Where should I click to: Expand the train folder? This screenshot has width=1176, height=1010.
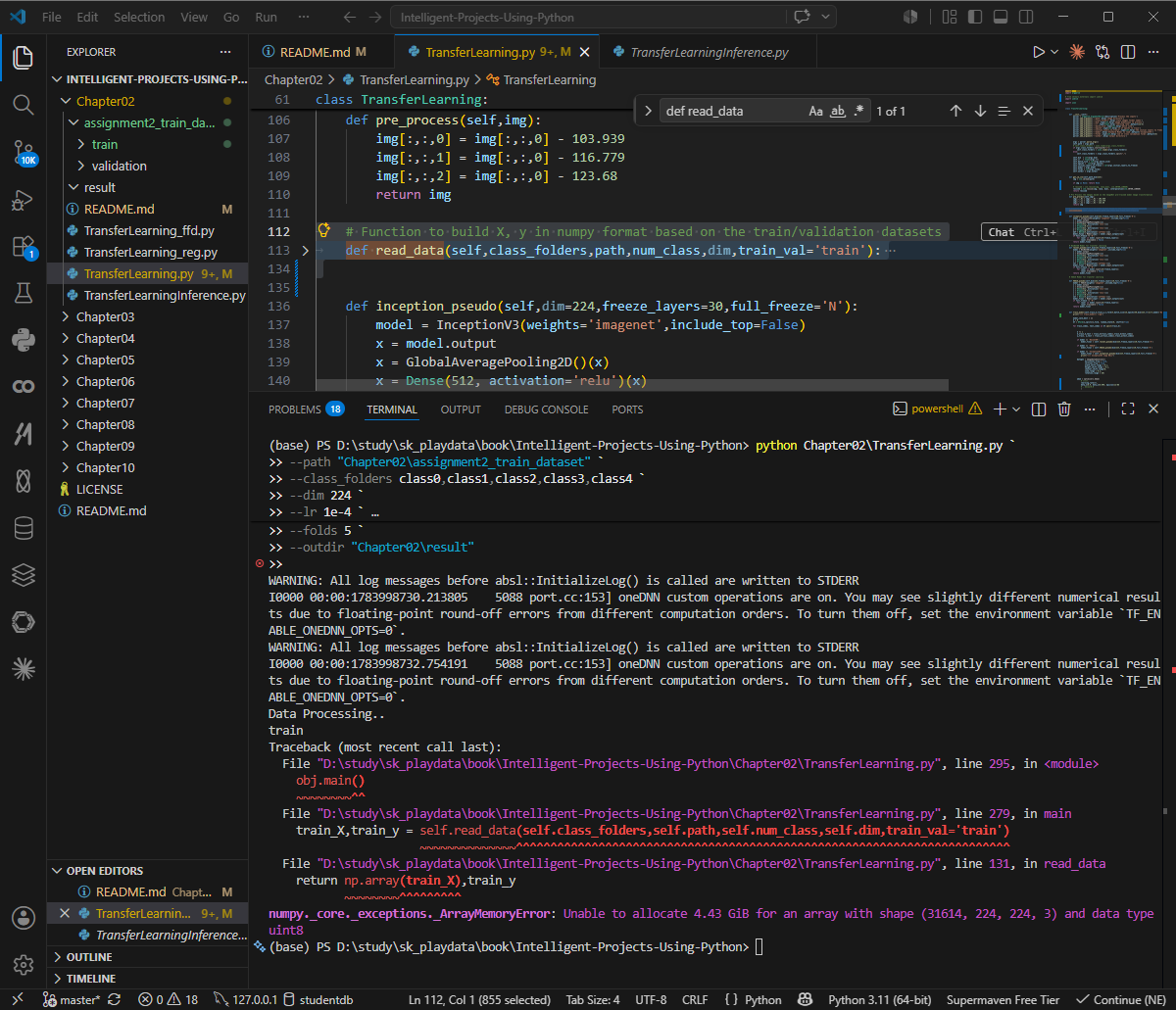pyautogui.click(x=147, y=144)
